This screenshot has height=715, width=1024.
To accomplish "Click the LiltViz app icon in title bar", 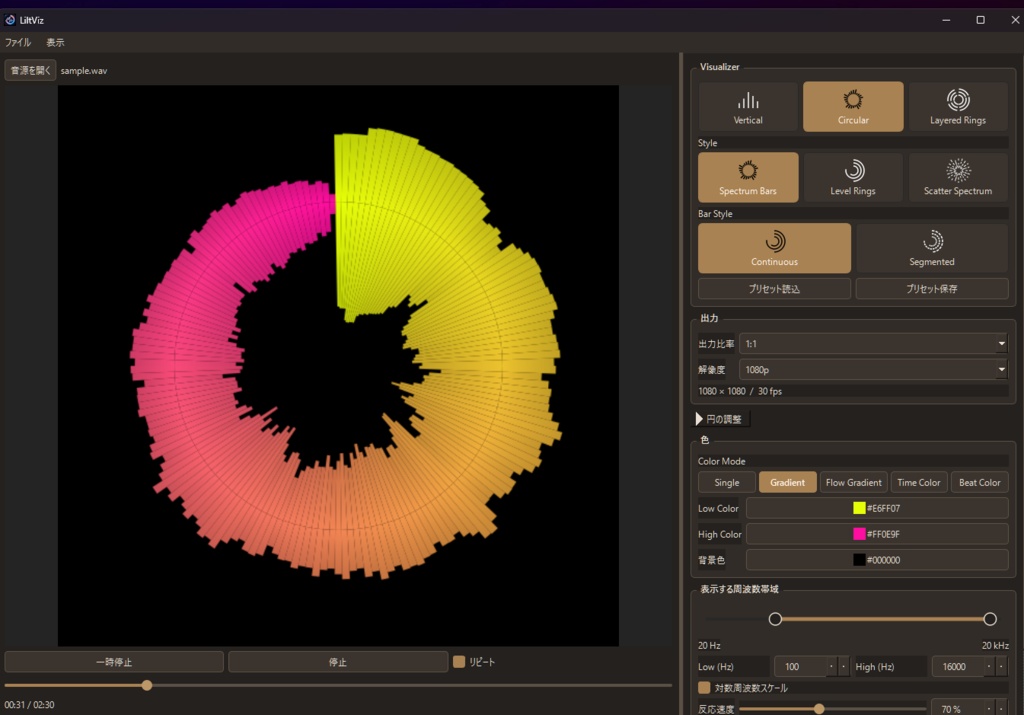I will tap(10, 20).
